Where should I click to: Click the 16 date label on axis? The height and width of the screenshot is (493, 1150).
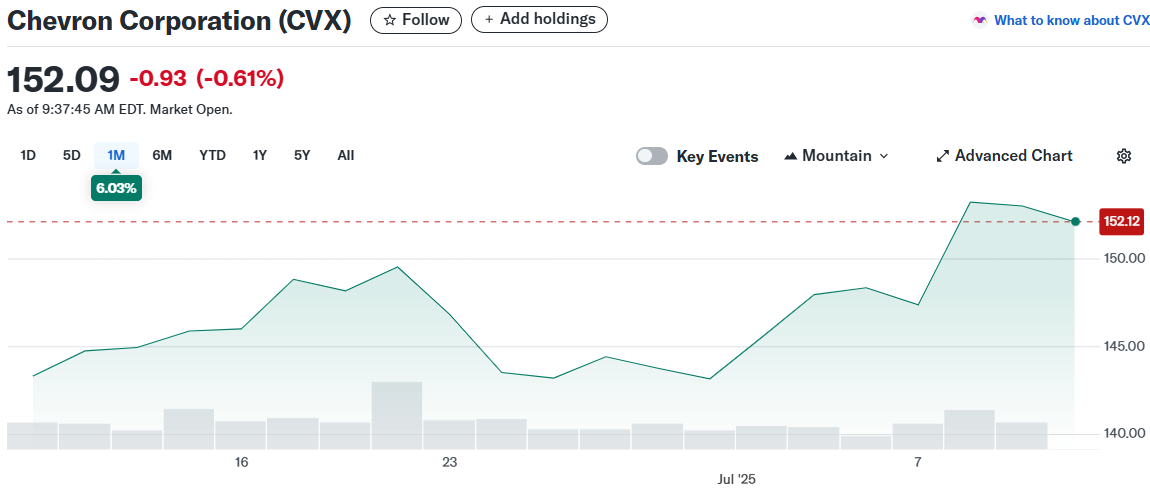241,463
